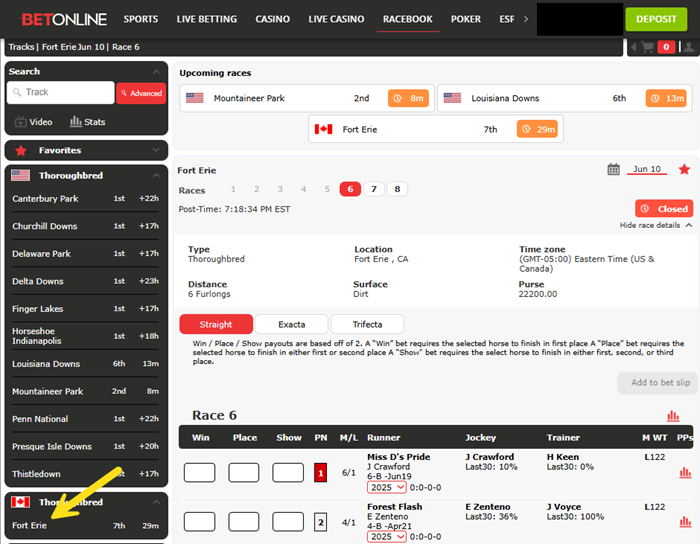Click the Fort Erie card's Canadian flag
Screen dimensions: 700x544
pyautogui.click(x=323, y=129)
